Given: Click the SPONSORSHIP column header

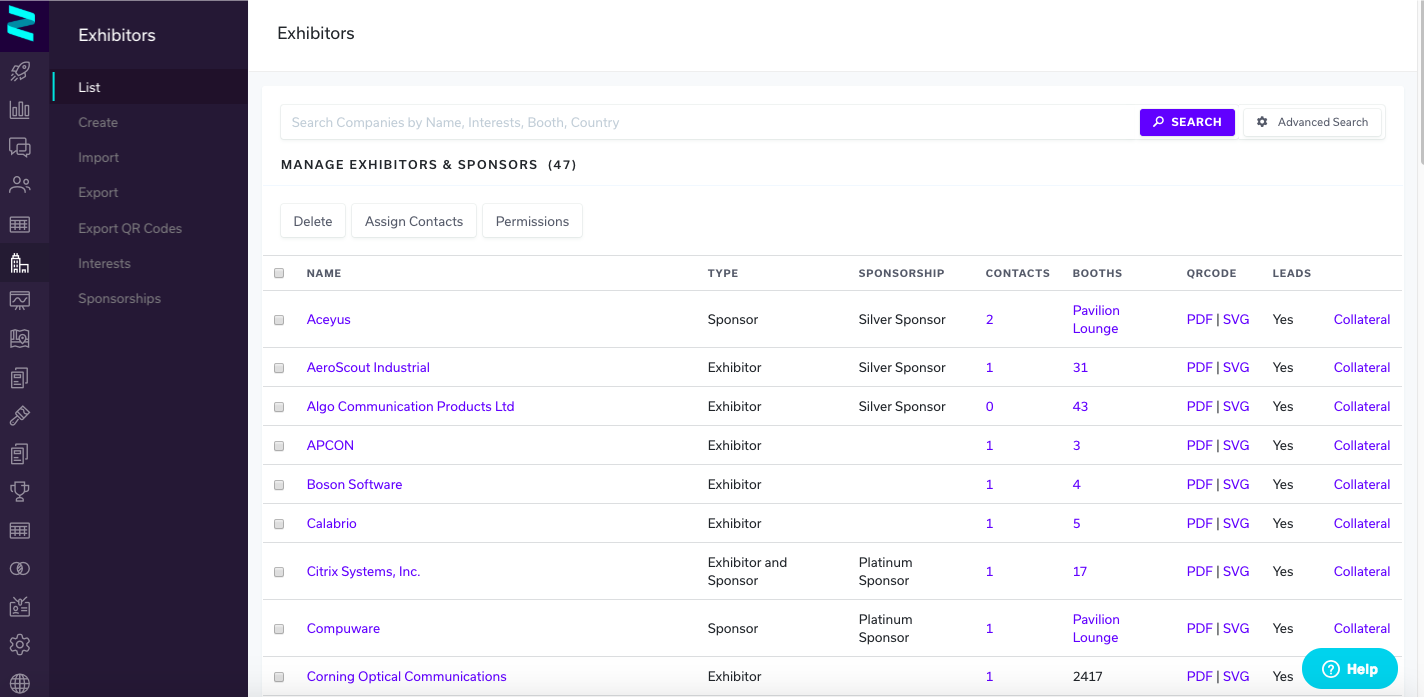Looking at the screenshot, I should click(901, 273).
